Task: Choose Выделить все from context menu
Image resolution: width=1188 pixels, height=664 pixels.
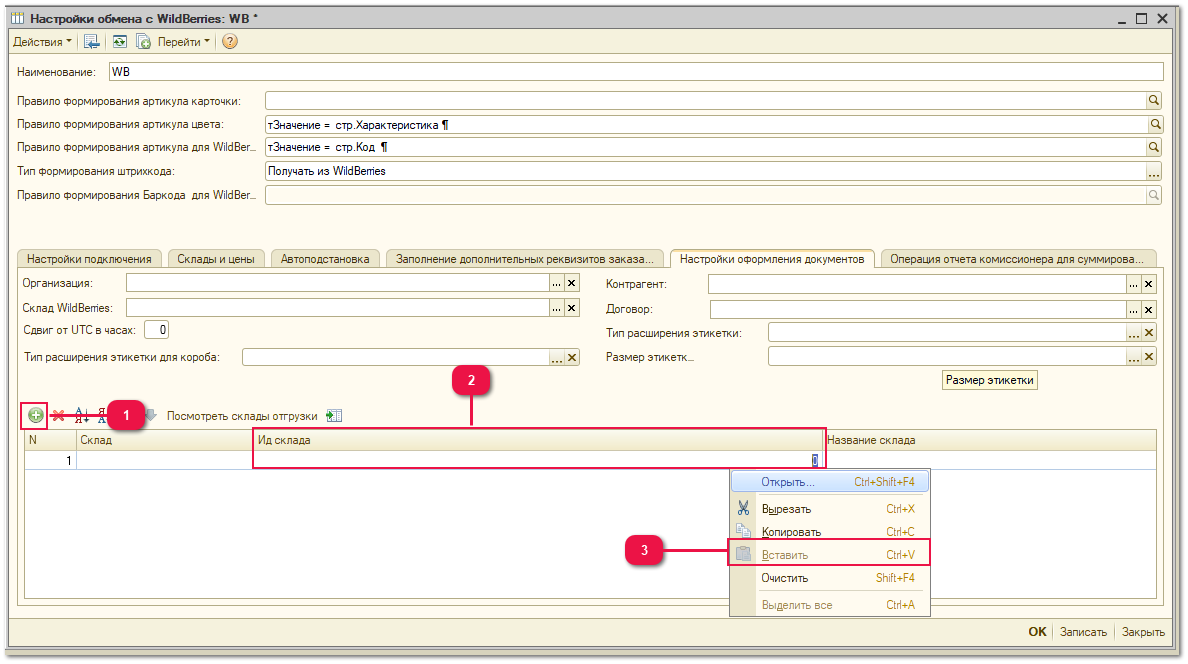Action: tap(830, 605)
